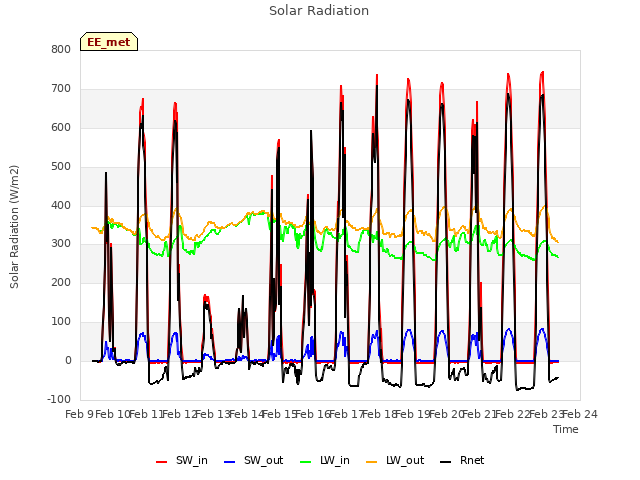Click the green LW_in legend swatch
Image resolution: width=640 pixels, height=480 pixels.
[306, 462]
